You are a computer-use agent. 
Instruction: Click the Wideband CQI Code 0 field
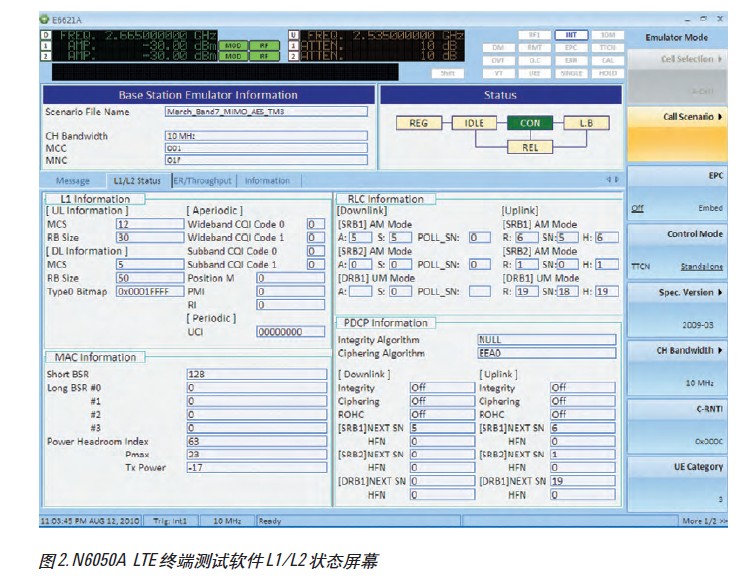click(316, 224)
